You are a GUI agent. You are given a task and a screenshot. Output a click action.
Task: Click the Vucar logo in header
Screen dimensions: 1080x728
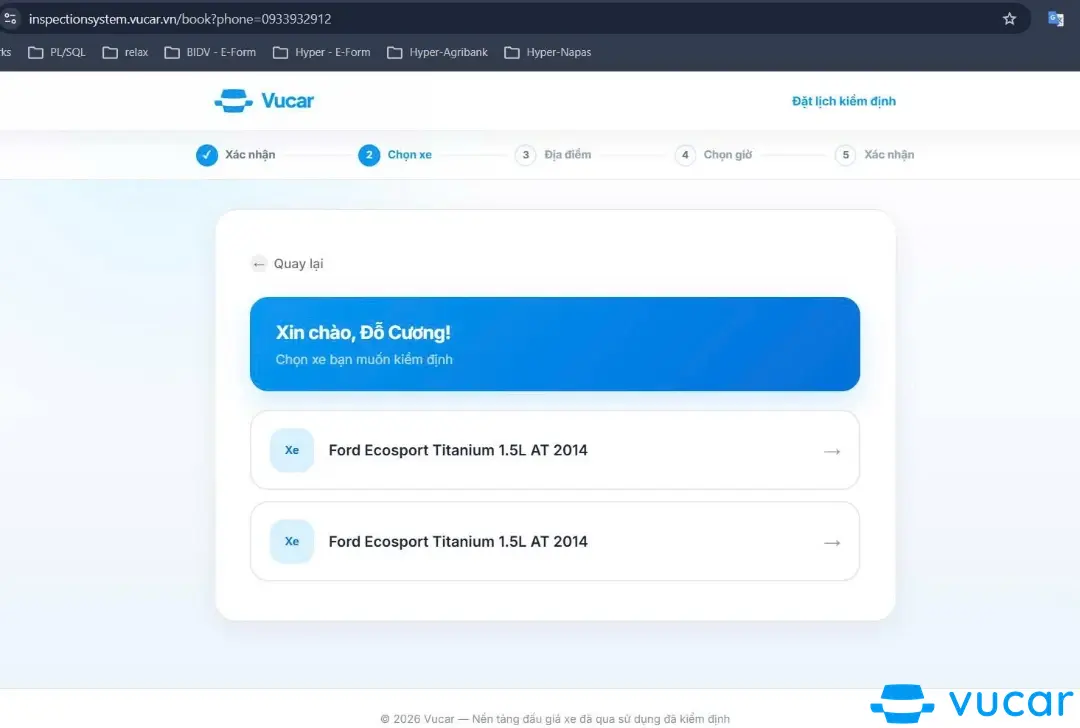pos(264,101)
